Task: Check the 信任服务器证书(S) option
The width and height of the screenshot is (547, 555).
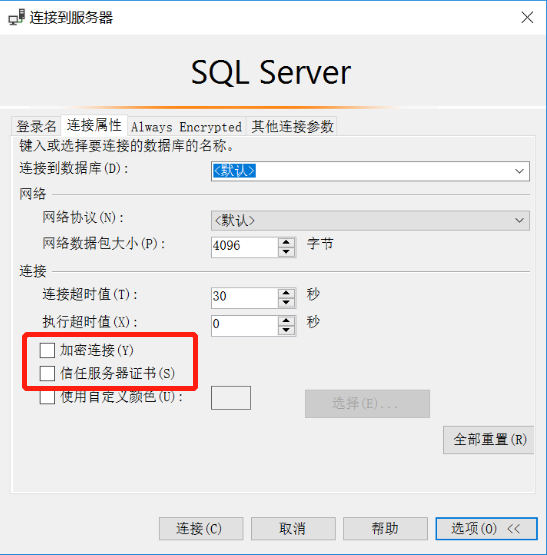Action: point(47,373)
